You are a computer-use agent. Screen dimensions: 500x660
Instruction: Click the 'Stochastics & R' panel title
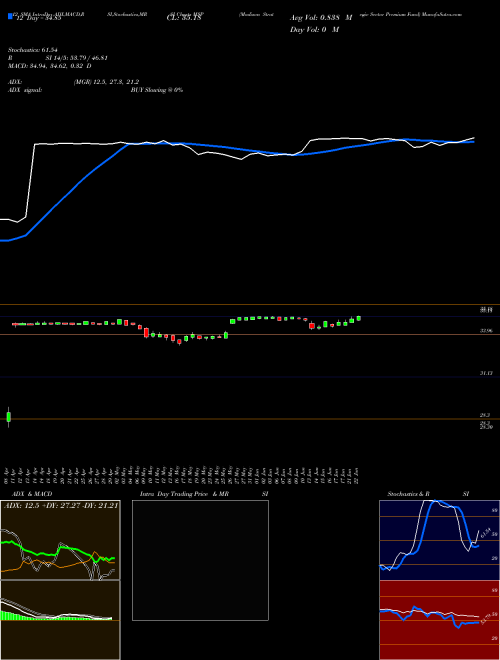(x=408, y=494)
